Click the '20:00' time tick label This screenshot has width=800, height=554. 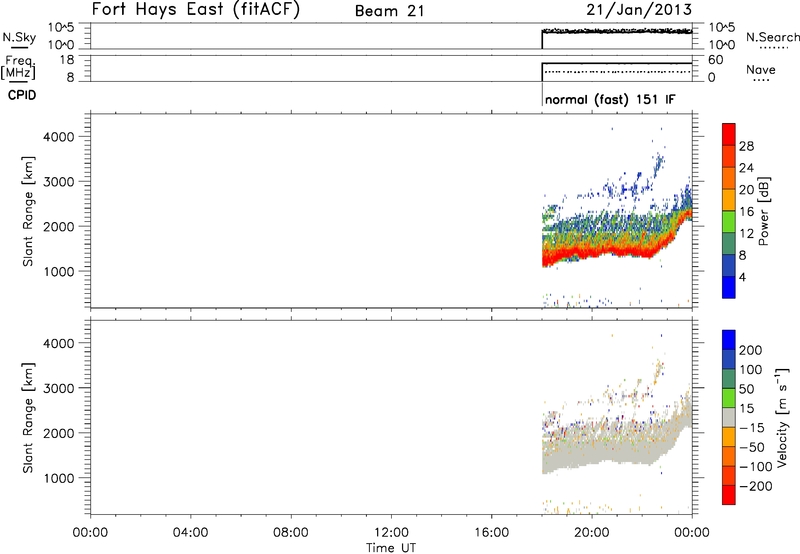pyautogui.click(x=591, y=533)
